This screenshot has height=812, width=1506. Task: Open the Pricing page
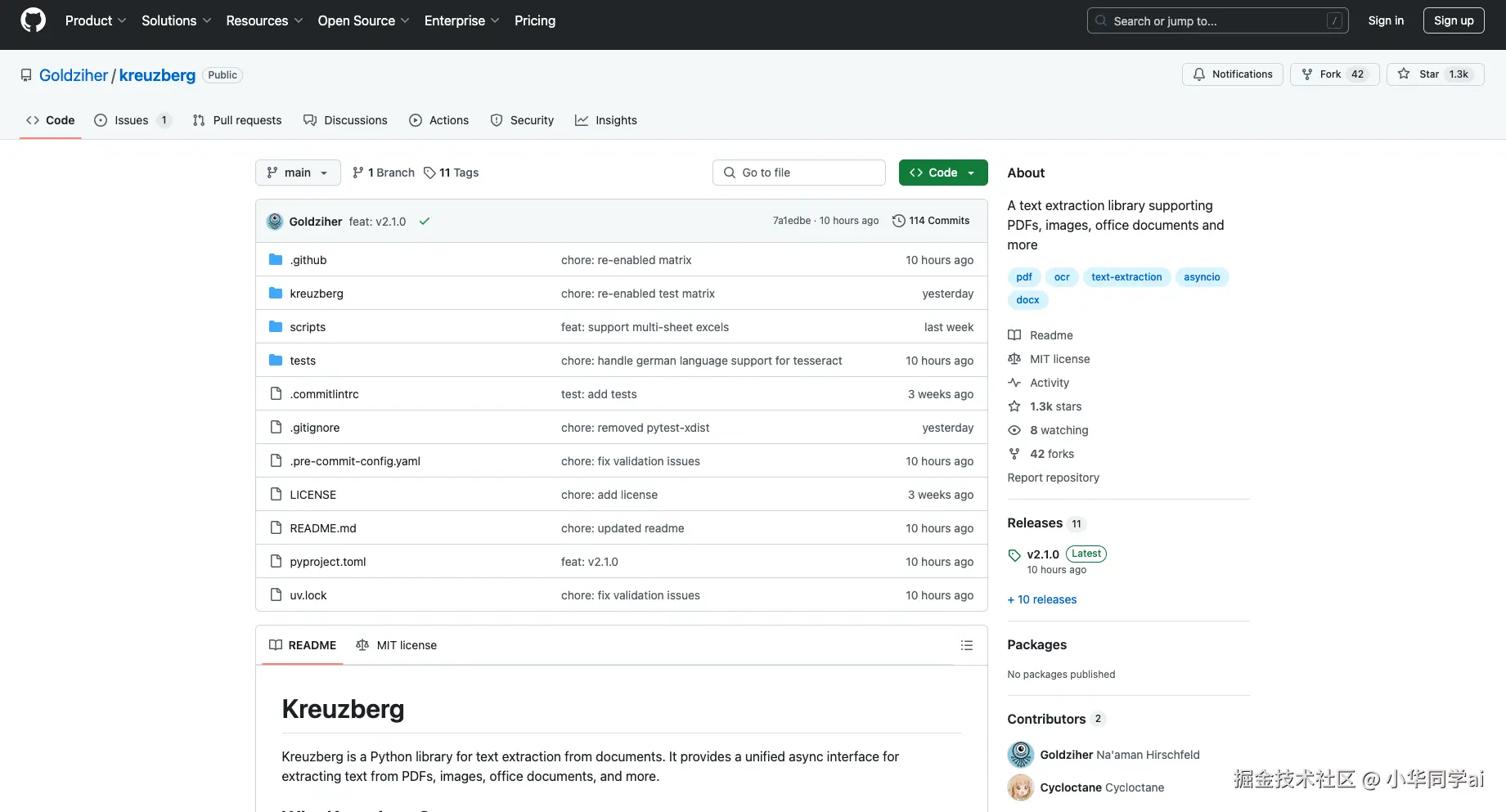(x=535, y=20)
